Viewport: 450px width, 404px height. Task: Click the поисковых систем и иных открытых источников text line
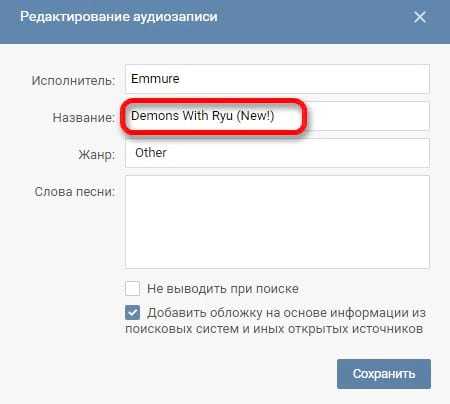(274, 329)
